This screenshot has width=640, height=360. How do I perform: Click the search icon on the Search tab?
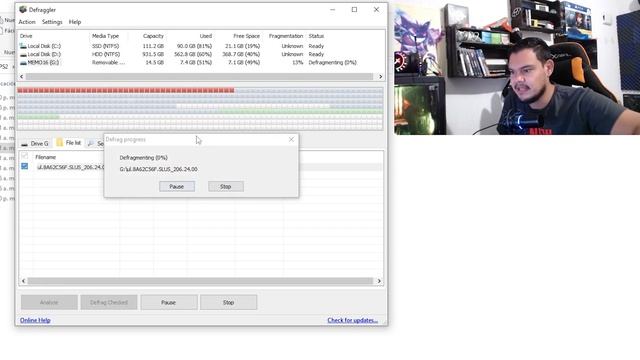[91, 143]
